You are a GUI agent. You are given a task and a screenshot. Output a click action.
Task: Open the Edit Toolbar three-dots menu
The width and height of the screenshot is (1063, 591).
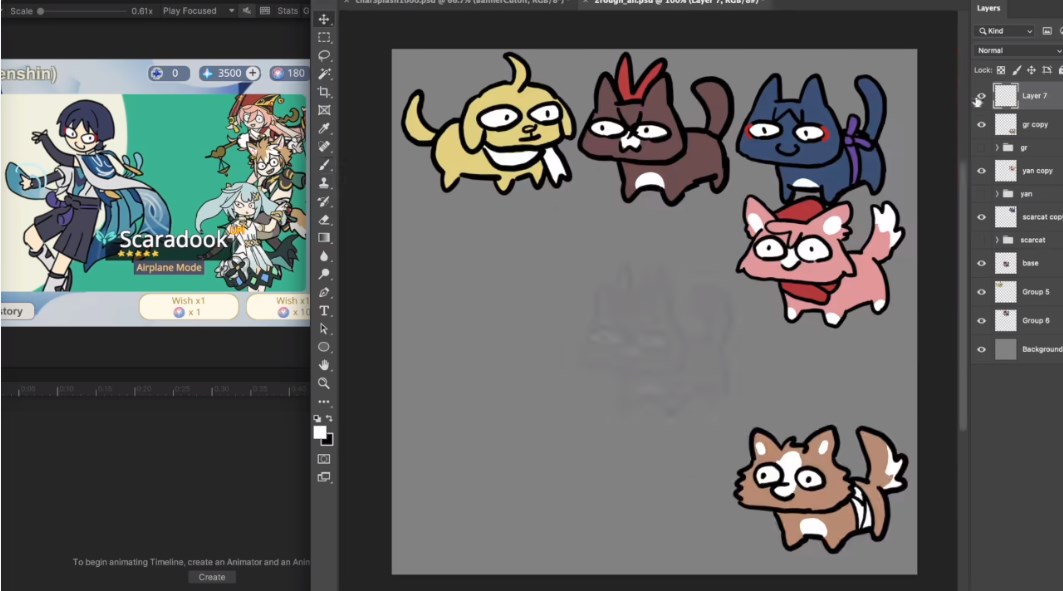pos(324,402)
